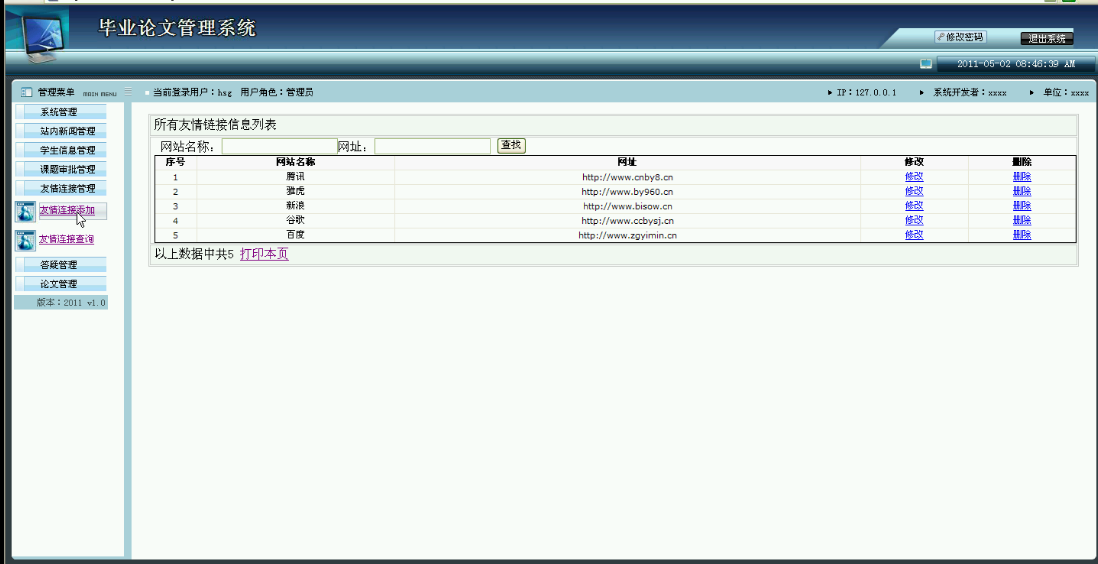
Task: Click the date and time display
Action: [x=1016, y=64]
